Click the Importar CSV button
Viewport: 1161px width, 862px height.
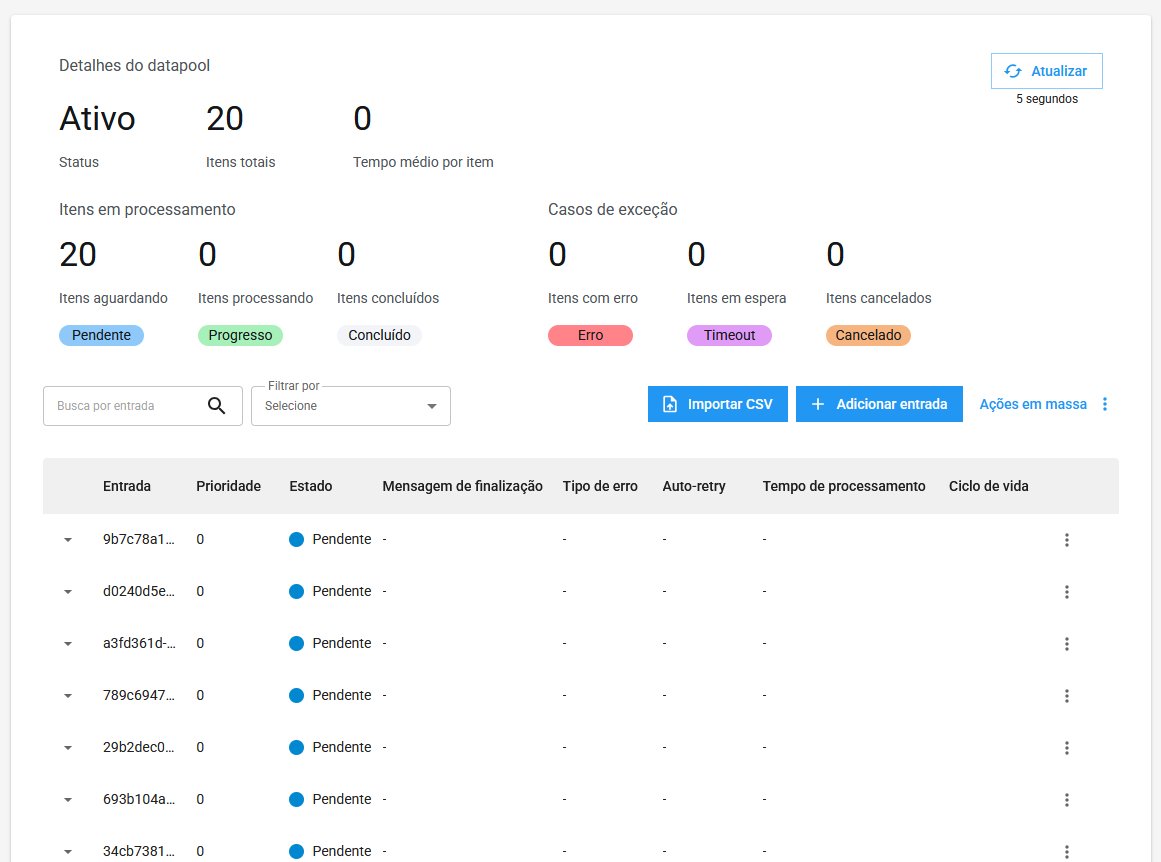[x=717, y=404]
